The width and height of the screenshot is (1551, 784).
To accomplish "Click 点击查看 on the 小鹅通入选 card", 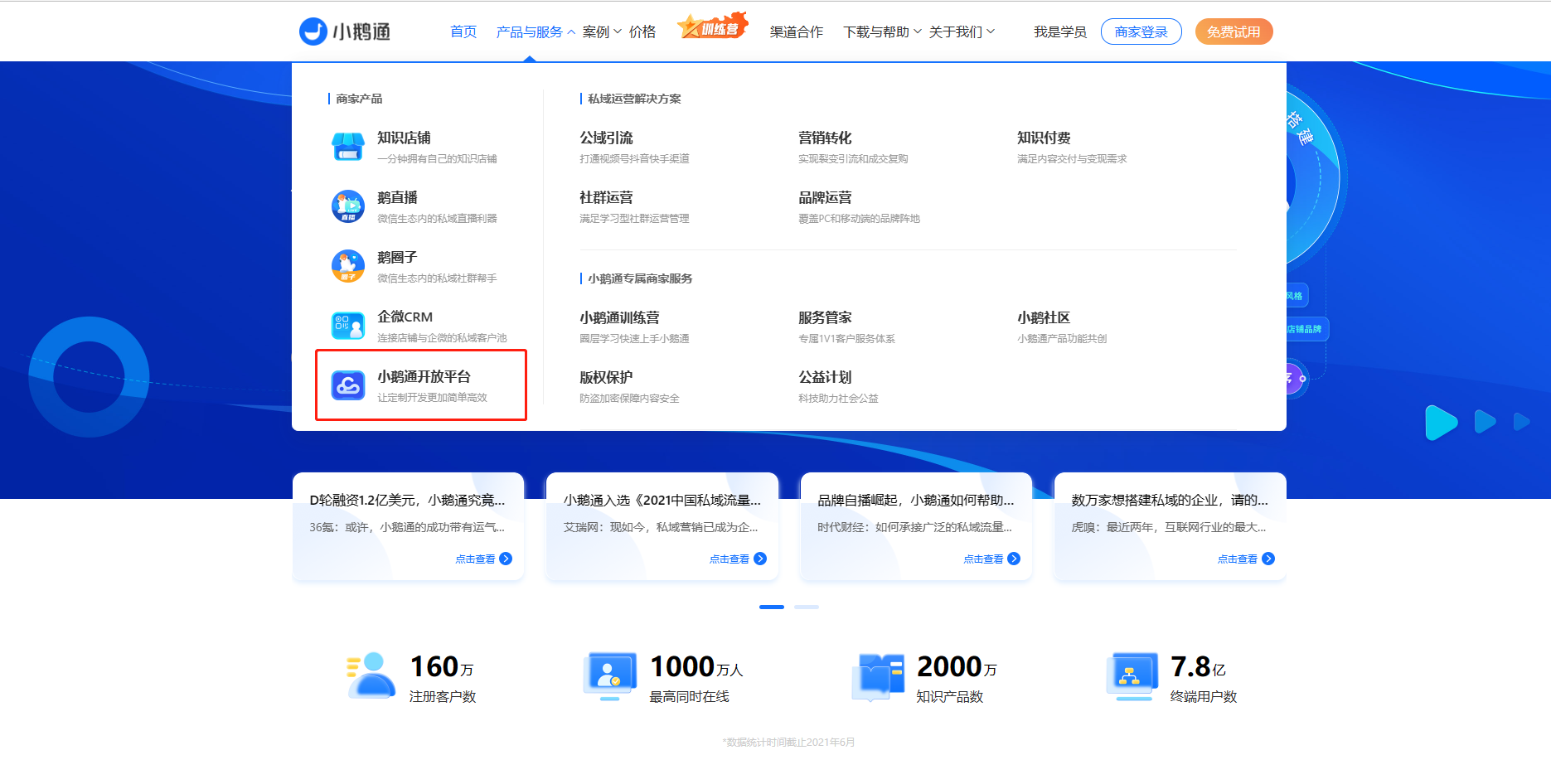I will [729, 559].
